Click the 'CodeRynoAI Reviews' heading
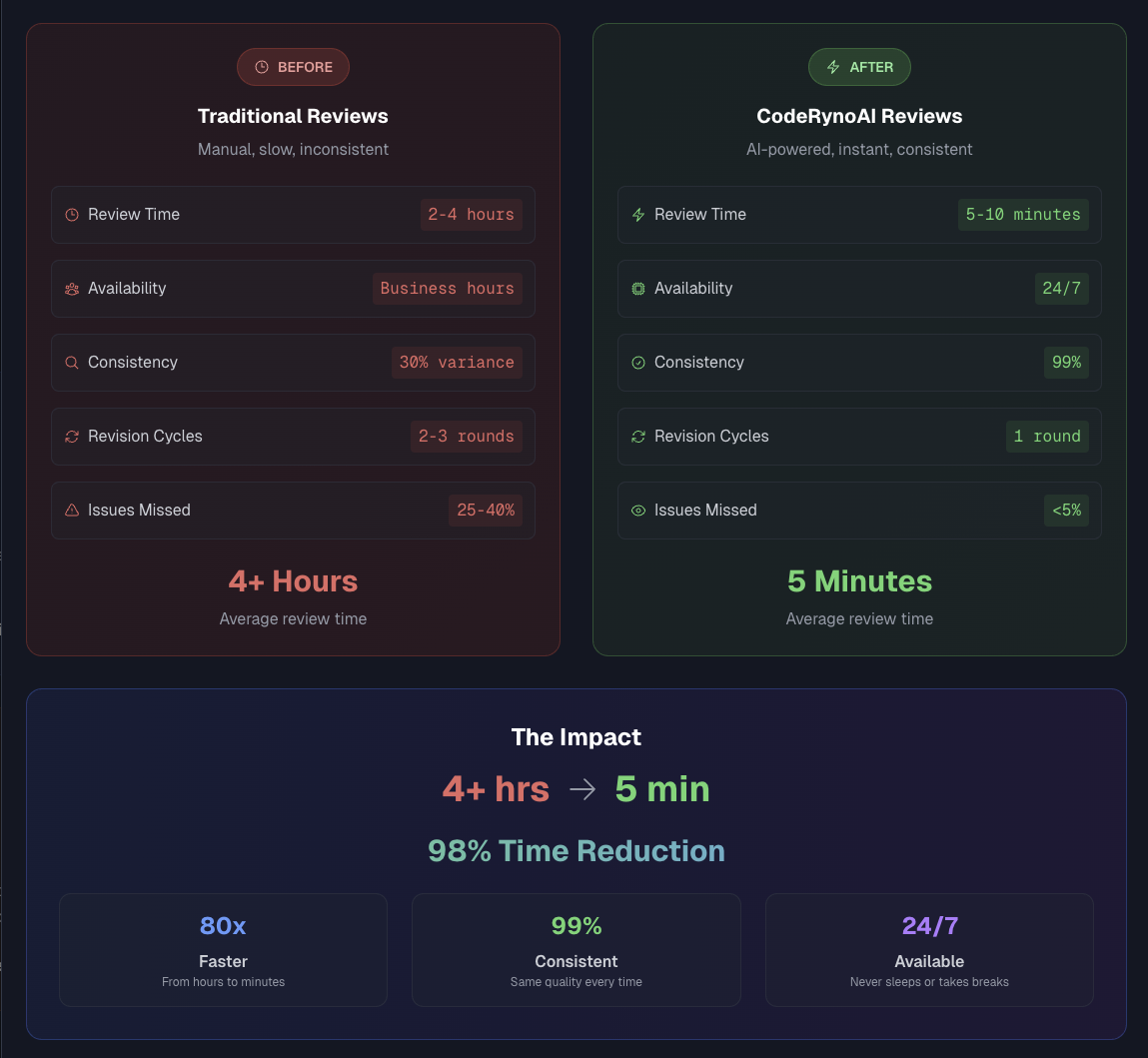 point(859,117)
